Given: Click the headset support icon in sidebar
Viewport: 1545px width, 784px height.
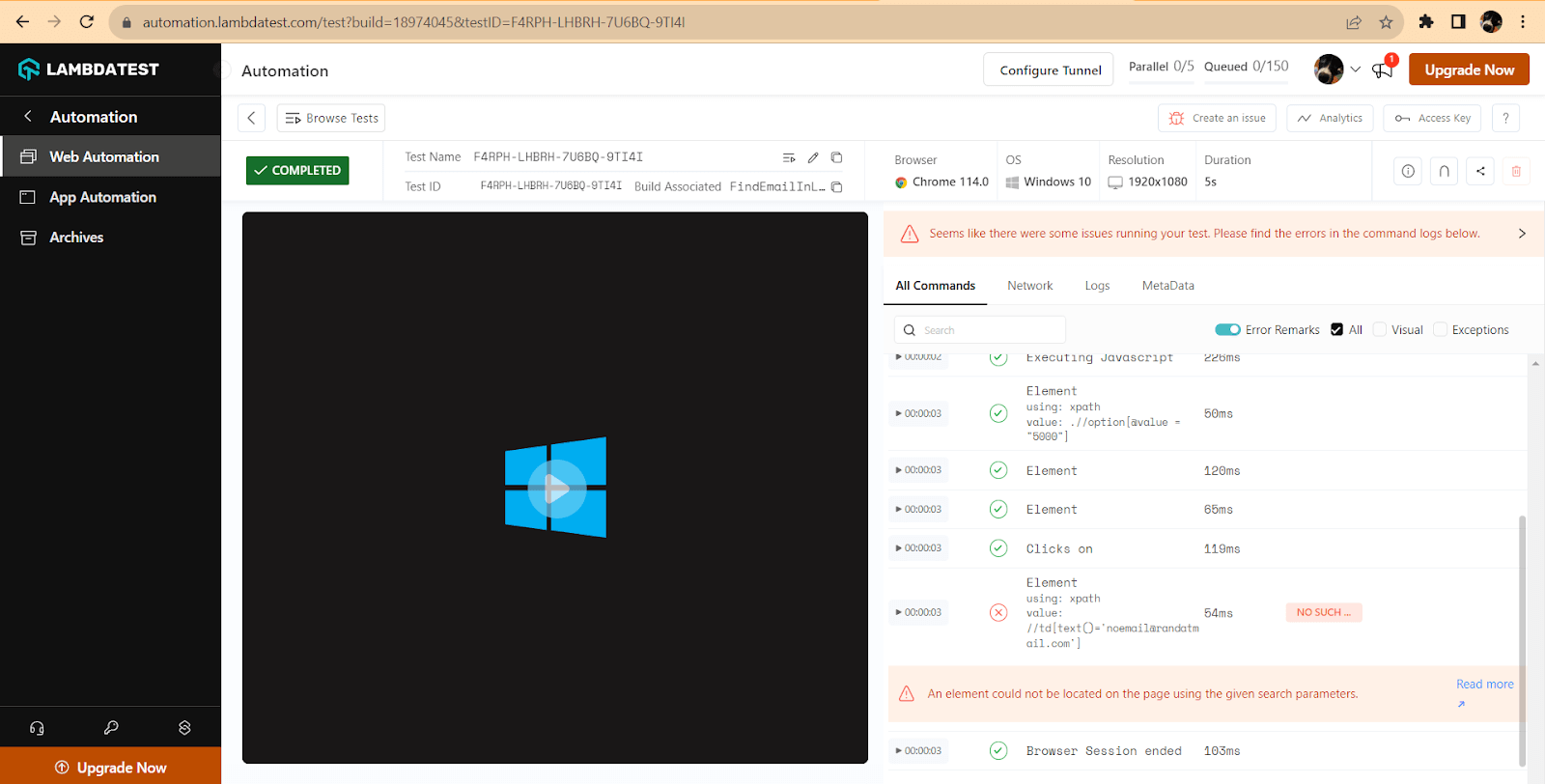Looking at the screenshot, I should tap(37, 728).
